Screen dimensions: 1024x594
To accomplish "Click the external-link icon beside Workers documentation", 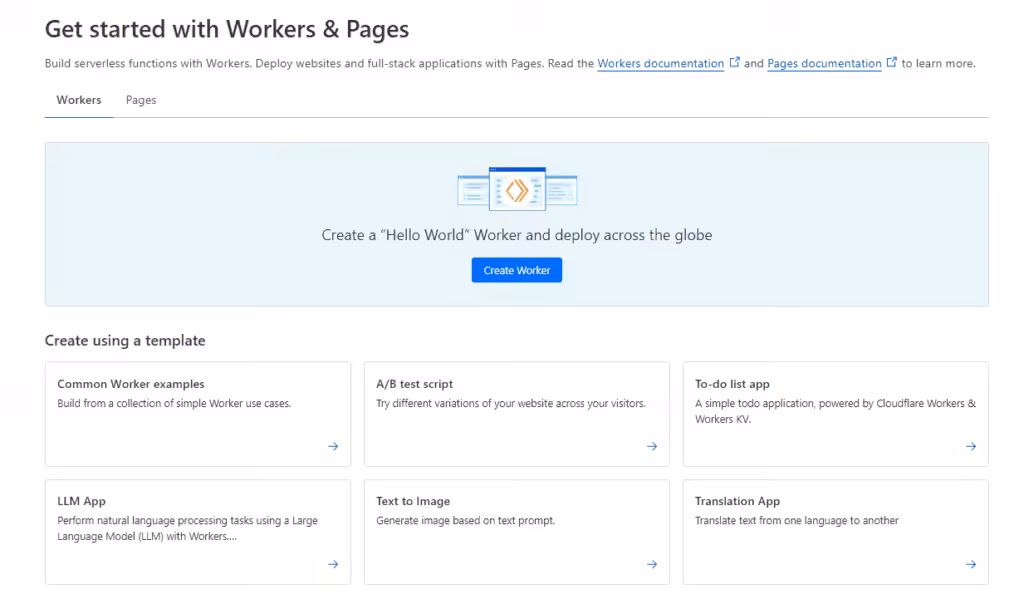I will (x=736, y=62).
